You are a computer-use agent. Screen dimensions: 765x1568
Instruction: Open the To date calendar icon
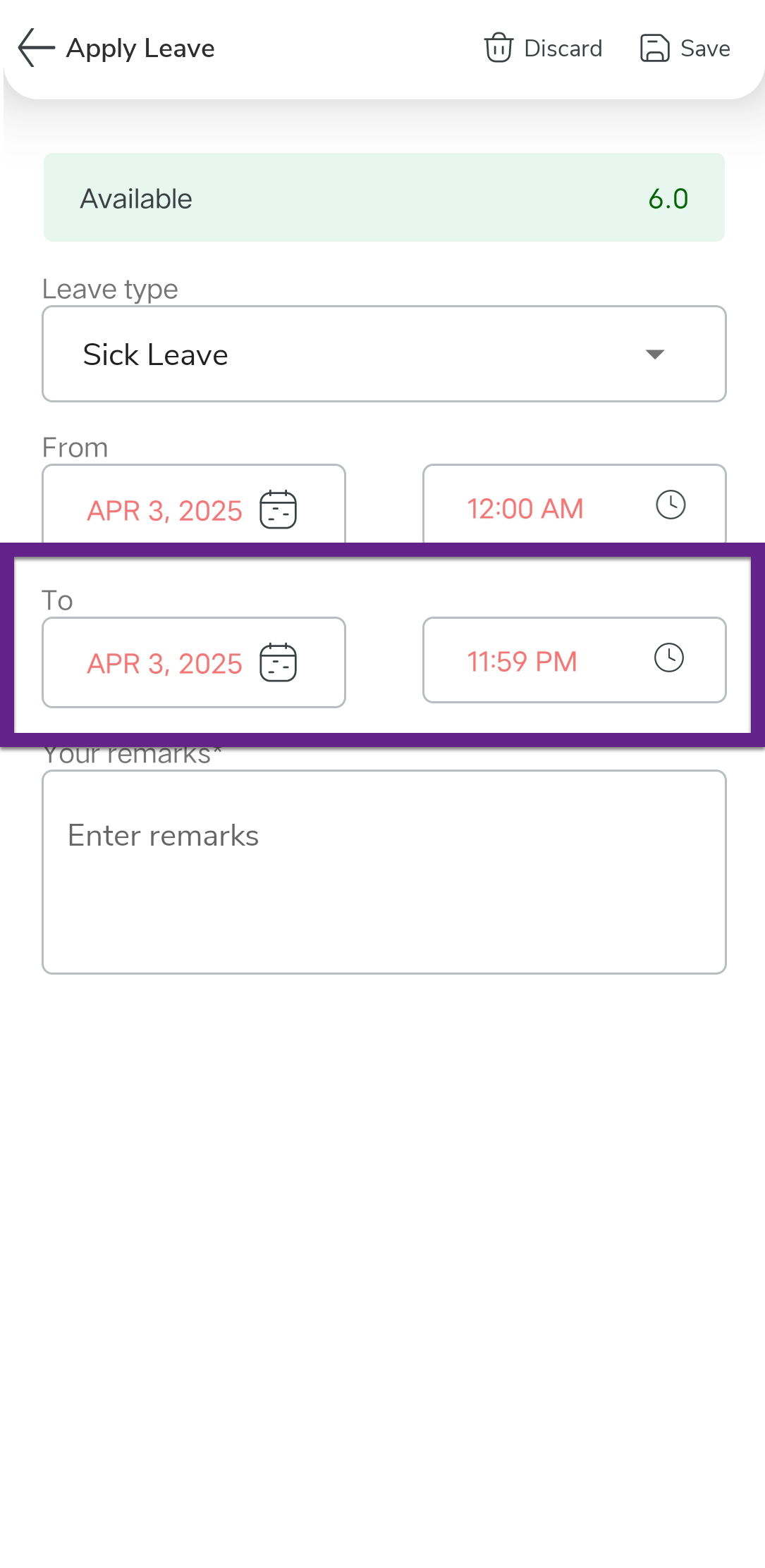point(279,662)
